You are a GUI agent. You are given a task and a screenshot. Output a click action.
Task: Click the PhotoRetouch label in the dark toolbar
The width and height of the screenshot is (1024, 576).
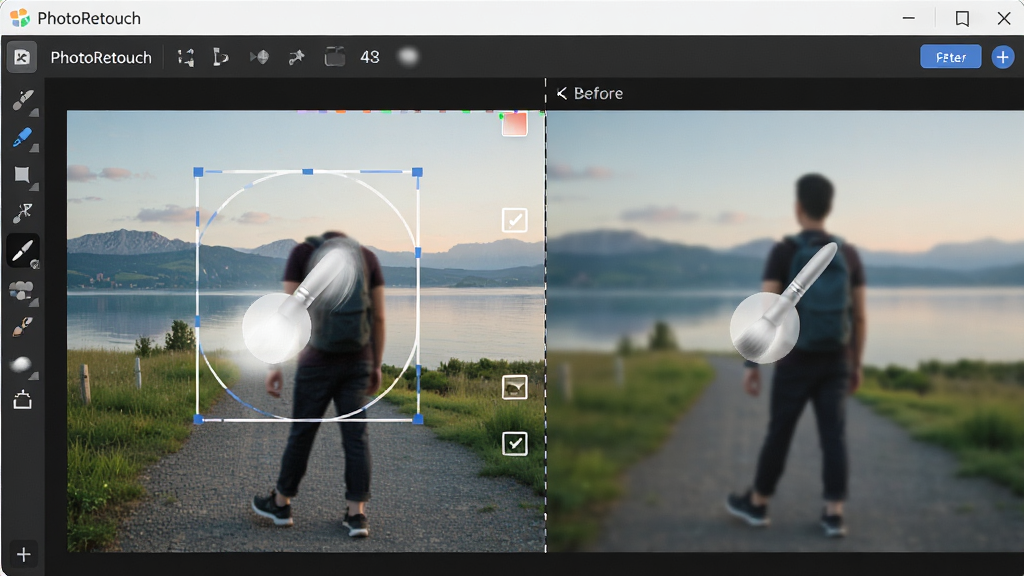point(101,57)
